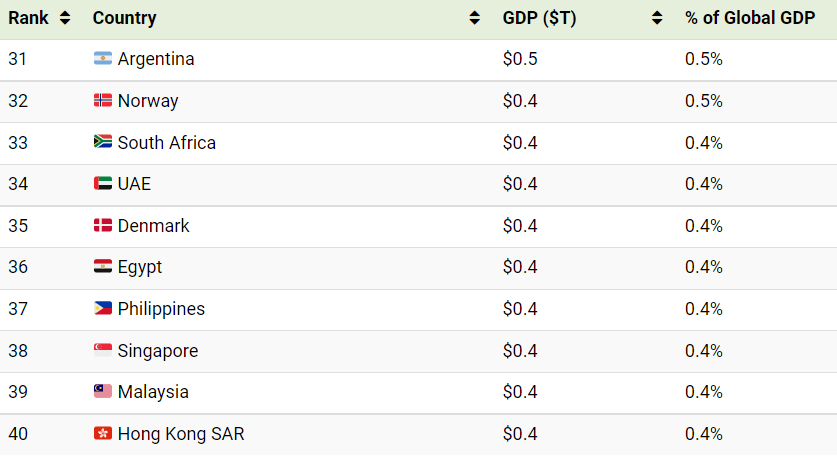Select the Rank column header
This screenshot has height=456, width=837.
[x=28, y=18]
